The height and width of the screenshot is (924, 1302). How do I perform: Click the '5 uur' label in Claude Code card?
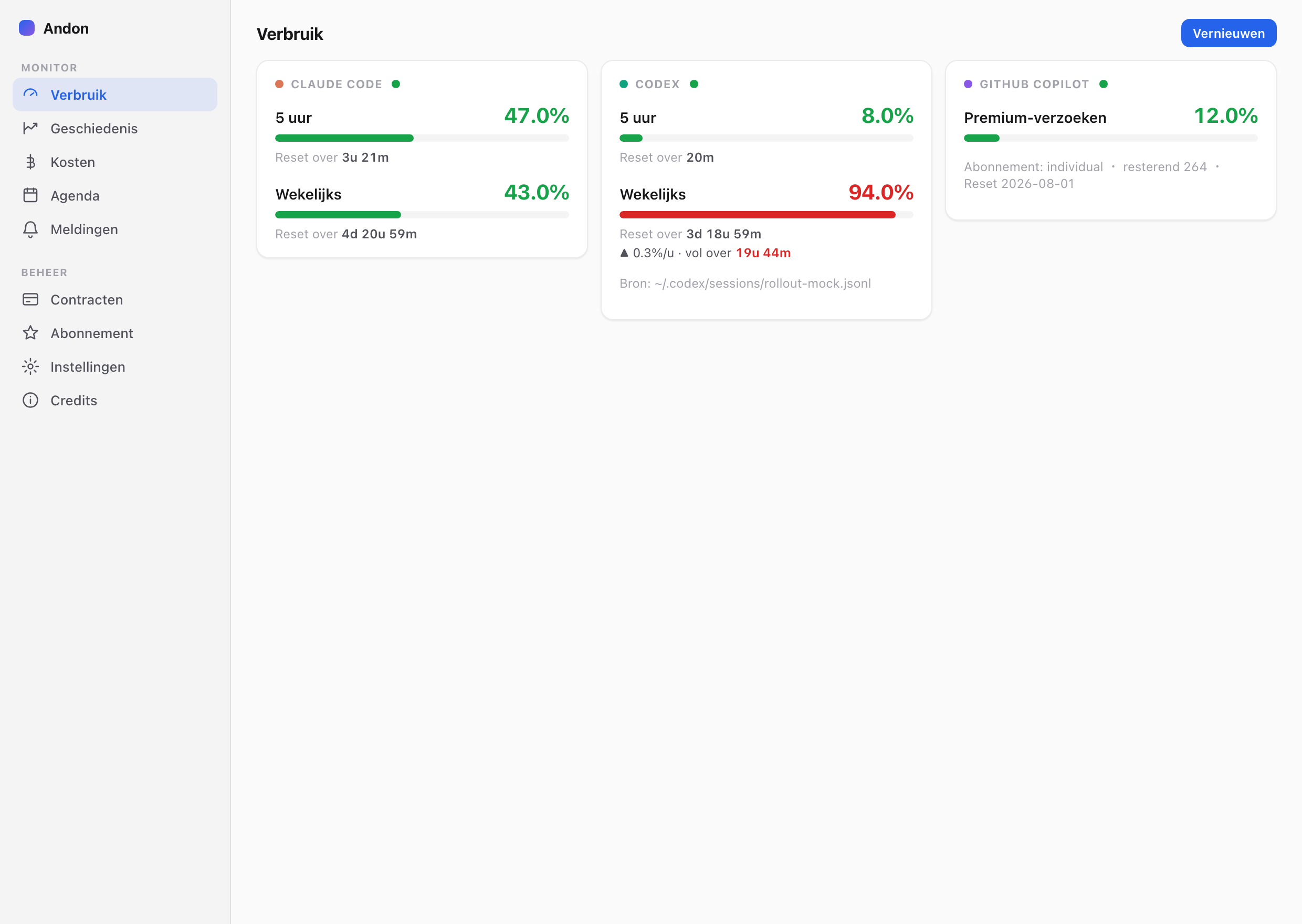(x=293, y=118)
